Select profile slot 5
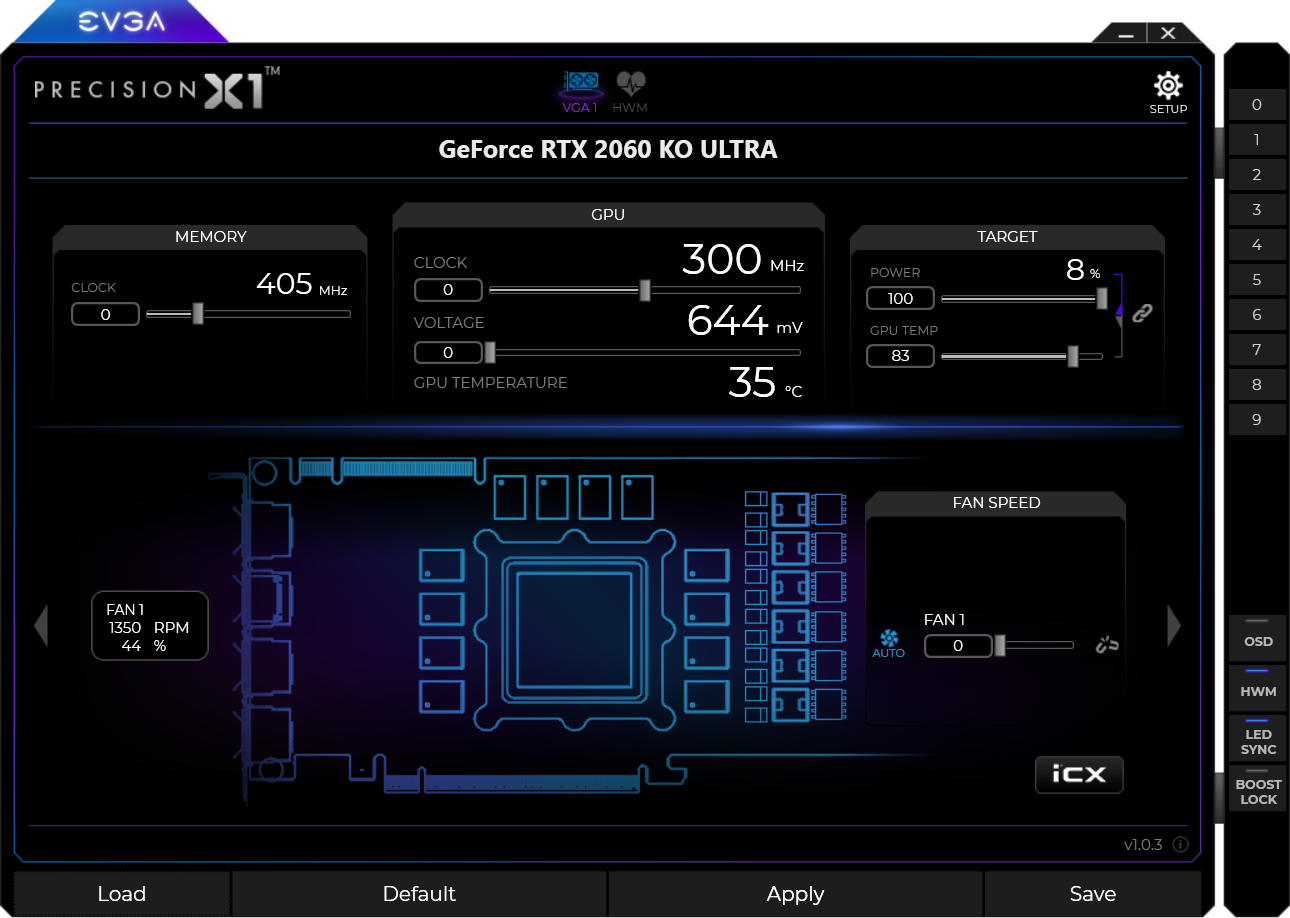This screenshot has width=1290, height=918. click(1257, 280)
